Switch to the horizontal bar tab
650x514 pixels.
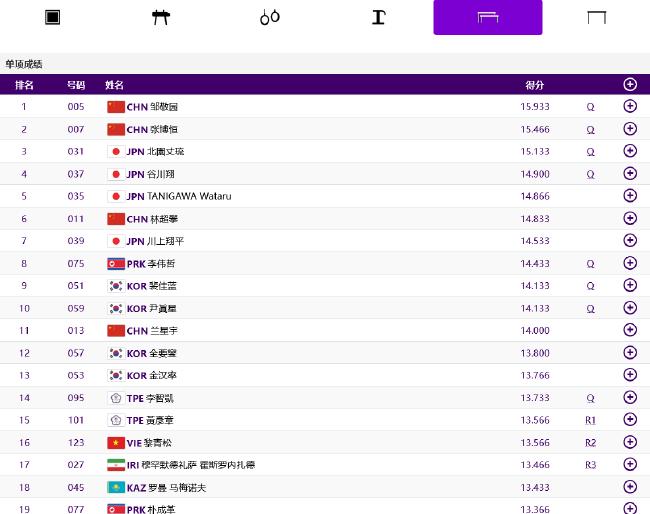[x=597, y=17]
